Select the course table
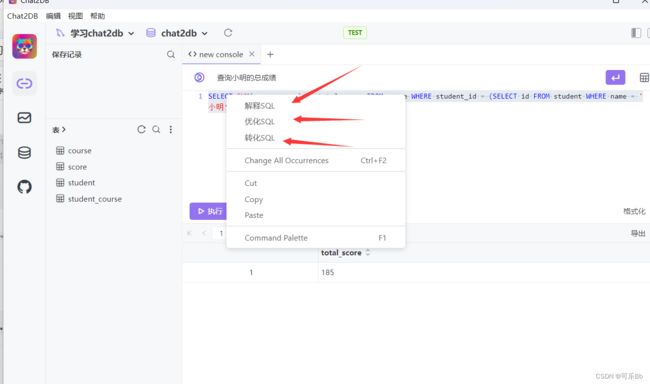 80,151
